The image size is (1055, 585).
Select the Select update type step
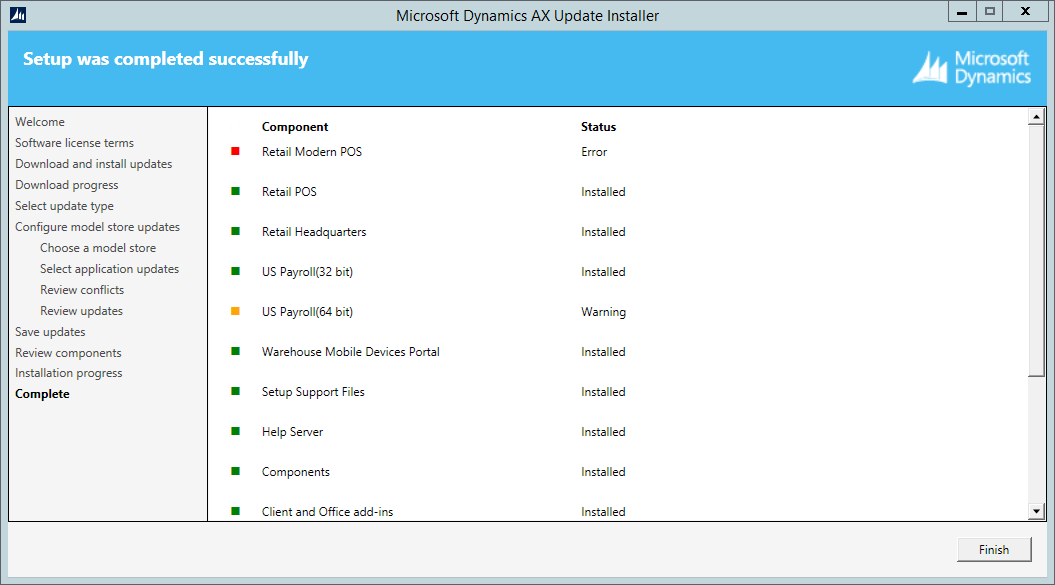tap(65, 205)
